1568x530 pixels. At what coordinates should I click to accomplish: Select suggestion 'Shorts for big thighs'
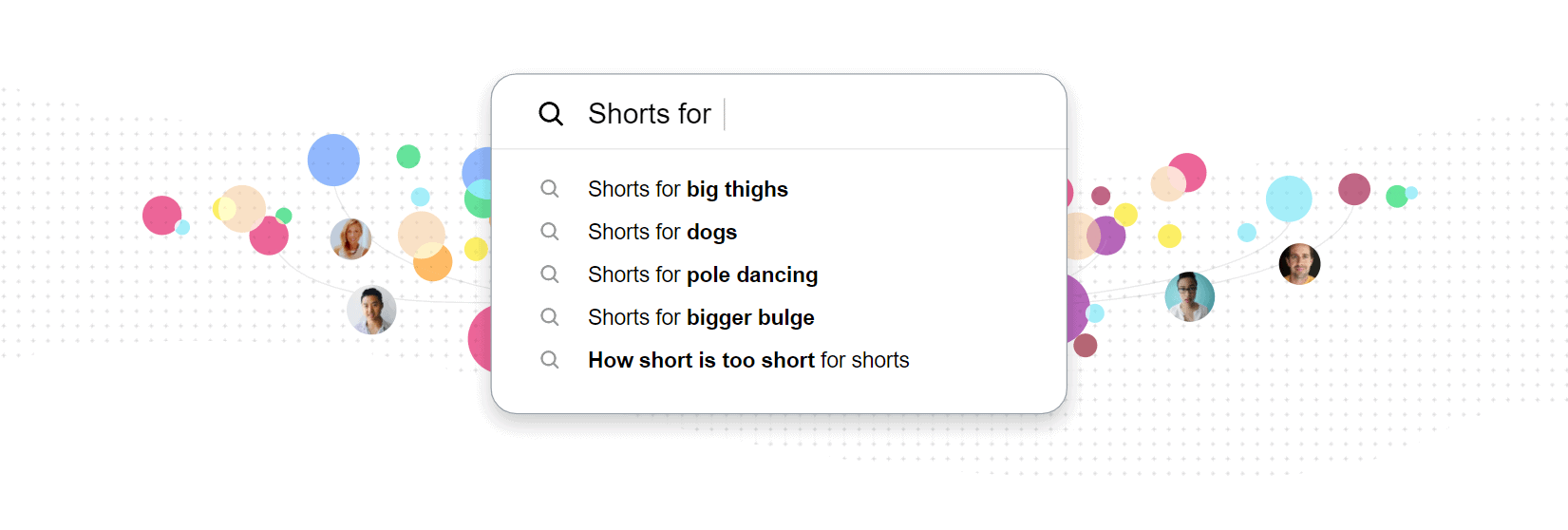(688, 189)
